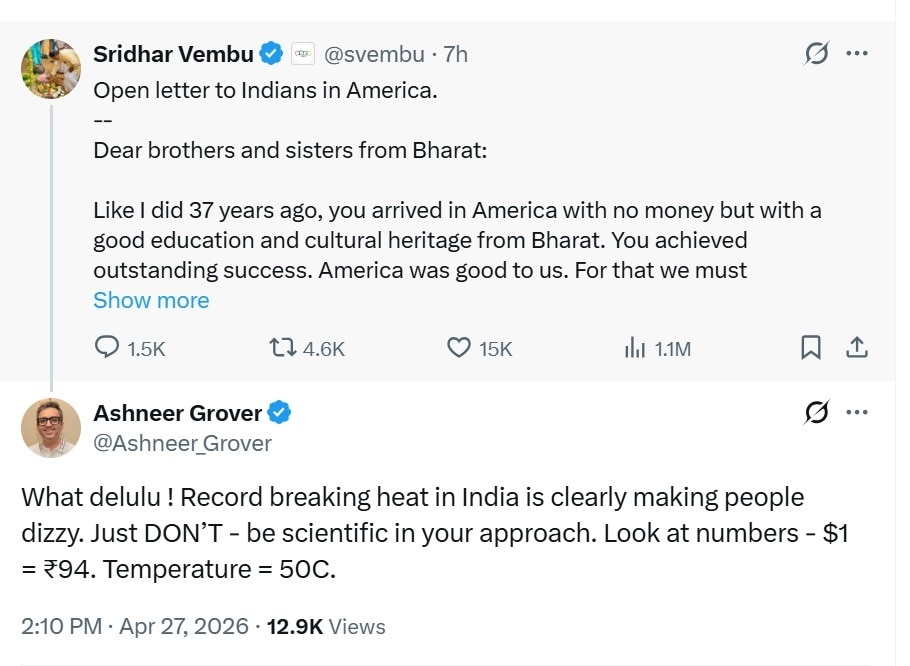Viewport: 910px width, 666px height.
Task: Click the affiliation badge beside Sridhar Vembu
Action: click(x=303, y=54)
